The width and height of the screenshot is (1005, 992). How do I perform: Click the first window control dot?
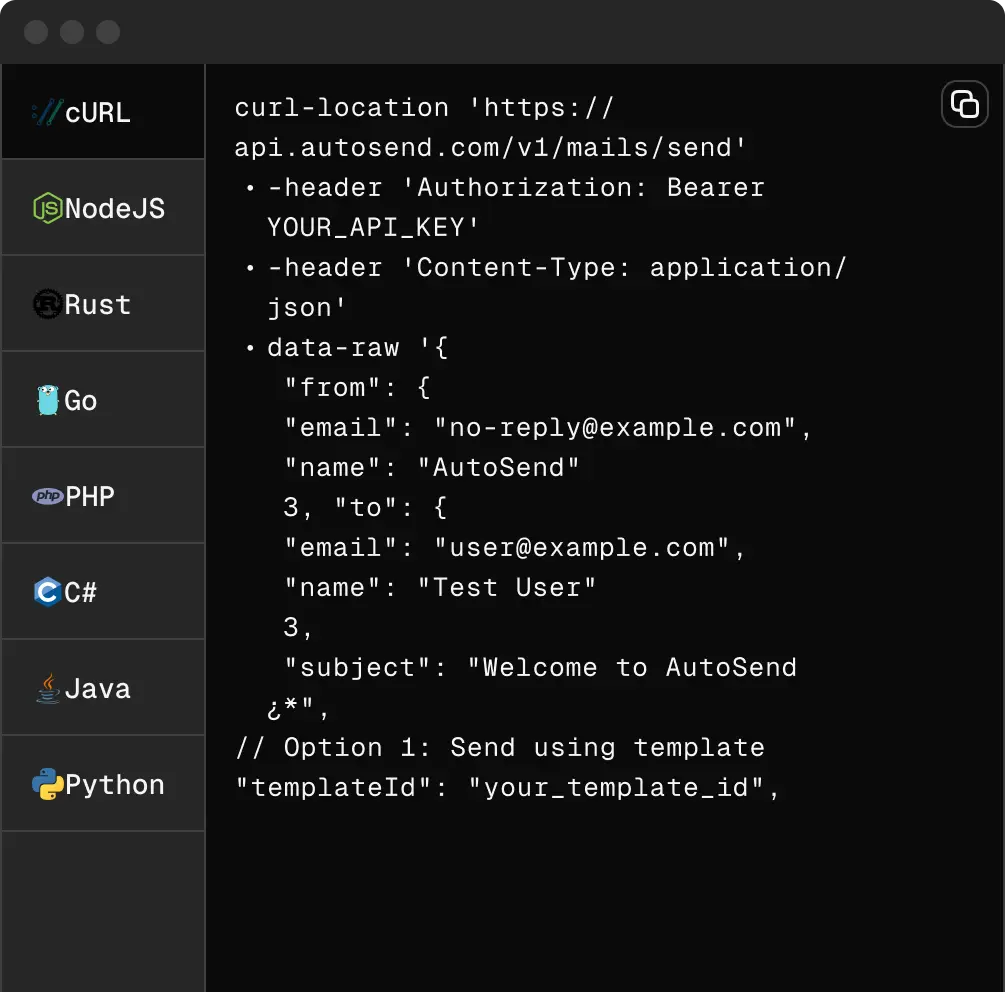point(36,32)
